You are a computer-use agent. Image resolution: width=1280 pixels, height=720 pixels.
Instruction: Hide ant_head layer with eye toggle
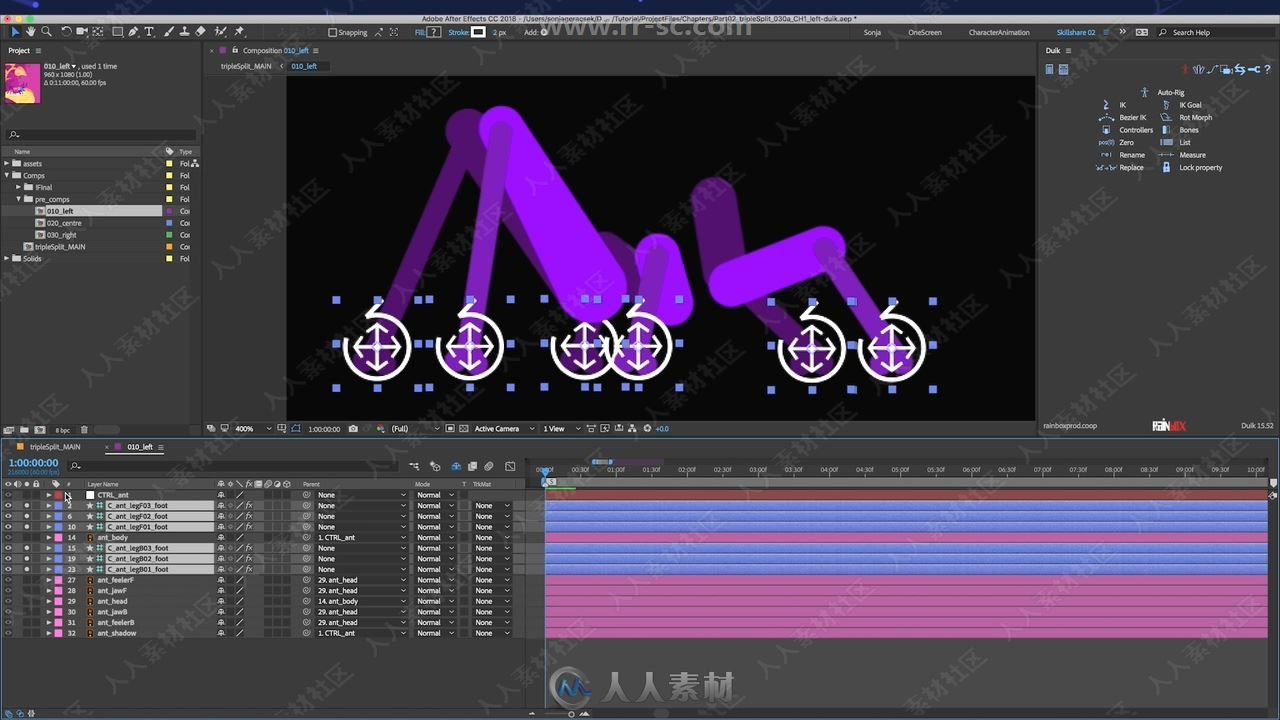(x=8, y=601)
